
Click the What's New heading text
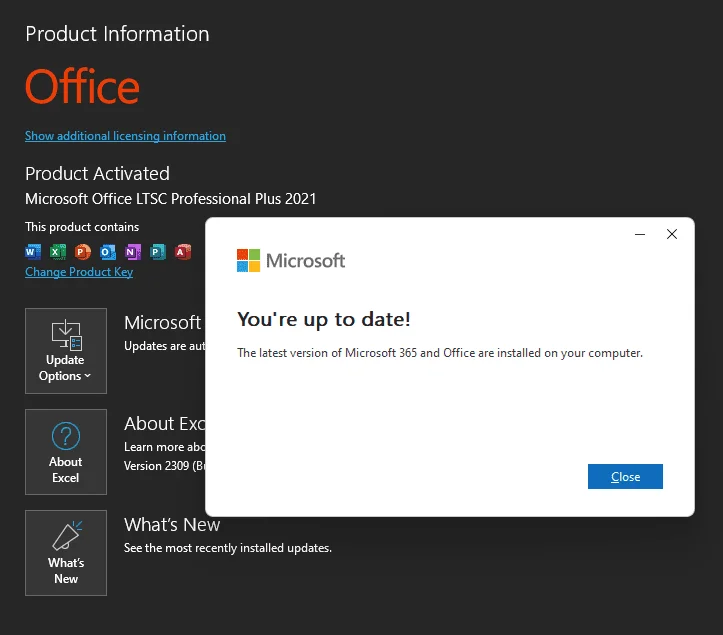tap(172, 525)
